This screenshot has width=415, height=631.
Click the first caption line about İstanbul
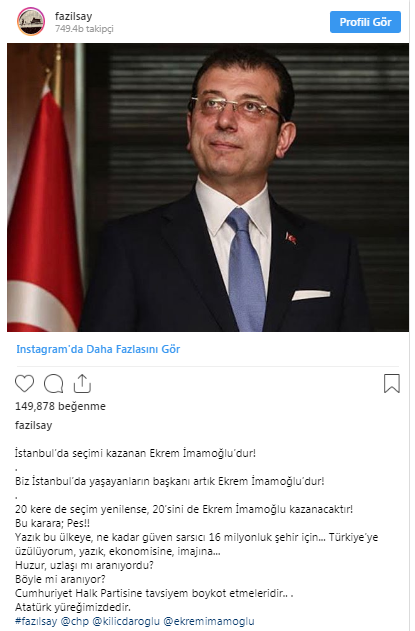pos(135,453)
